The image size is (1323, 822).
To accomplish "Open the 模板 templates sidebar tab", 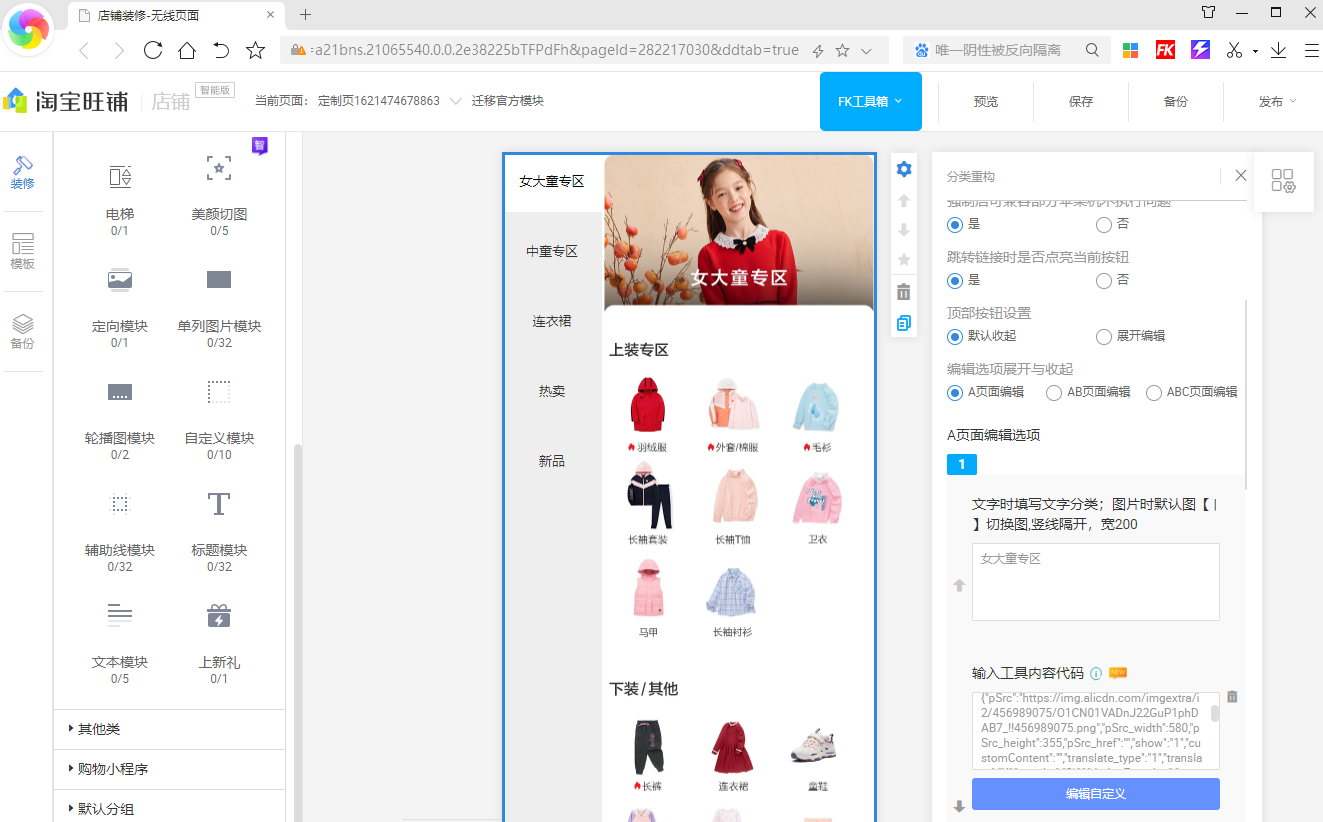I will coord(23,252).
